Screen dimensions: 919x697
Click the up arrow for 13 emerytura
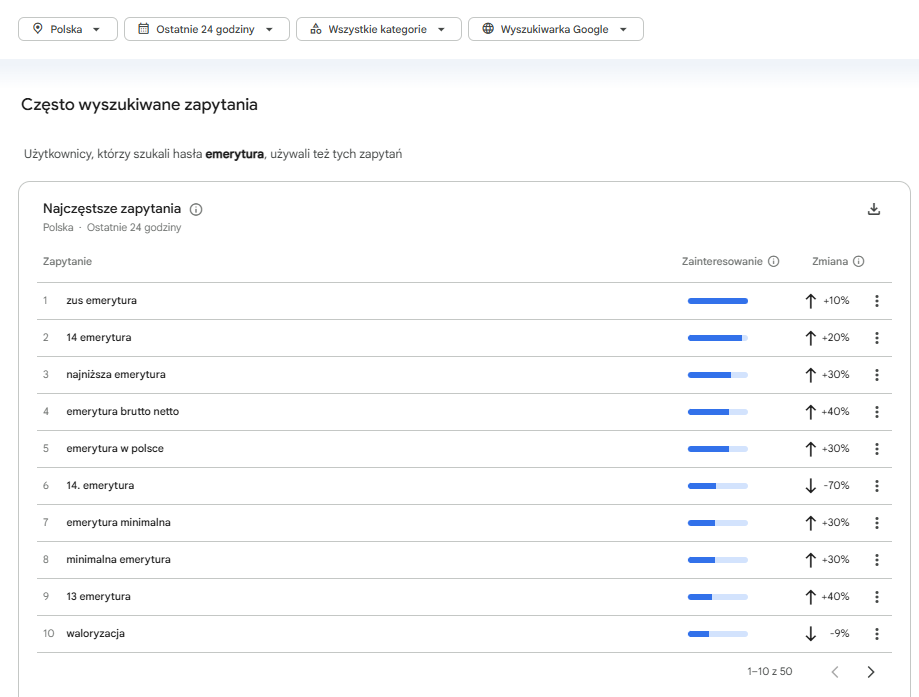pos(811,597)
